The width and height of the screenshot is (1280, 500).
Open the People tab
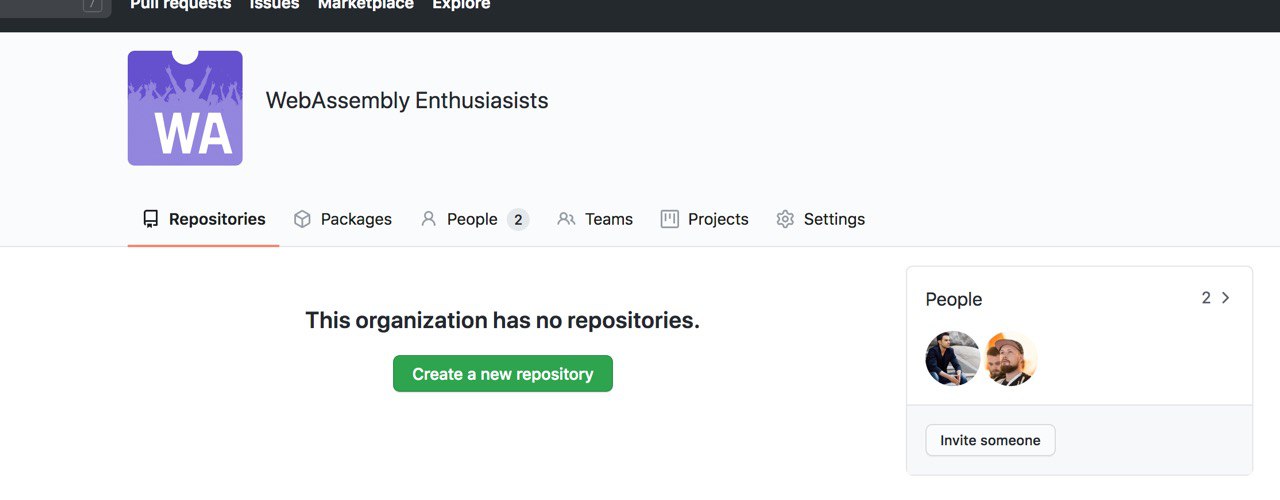474,219
